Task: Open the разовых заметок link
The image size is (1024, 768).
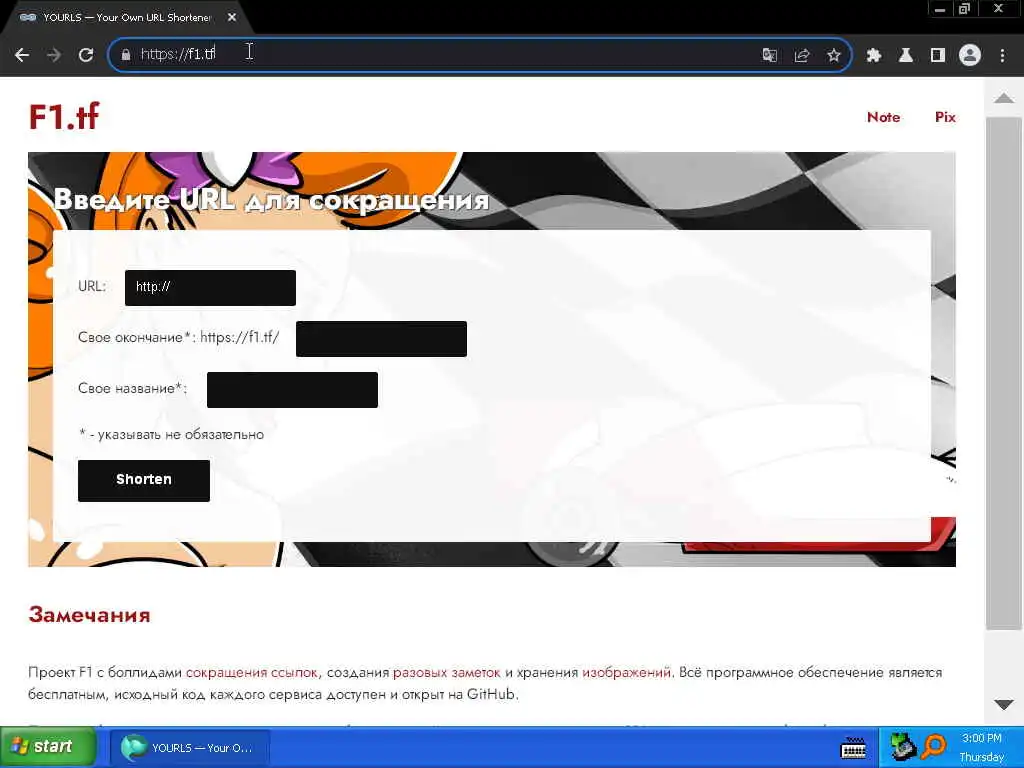Action: 447,673
